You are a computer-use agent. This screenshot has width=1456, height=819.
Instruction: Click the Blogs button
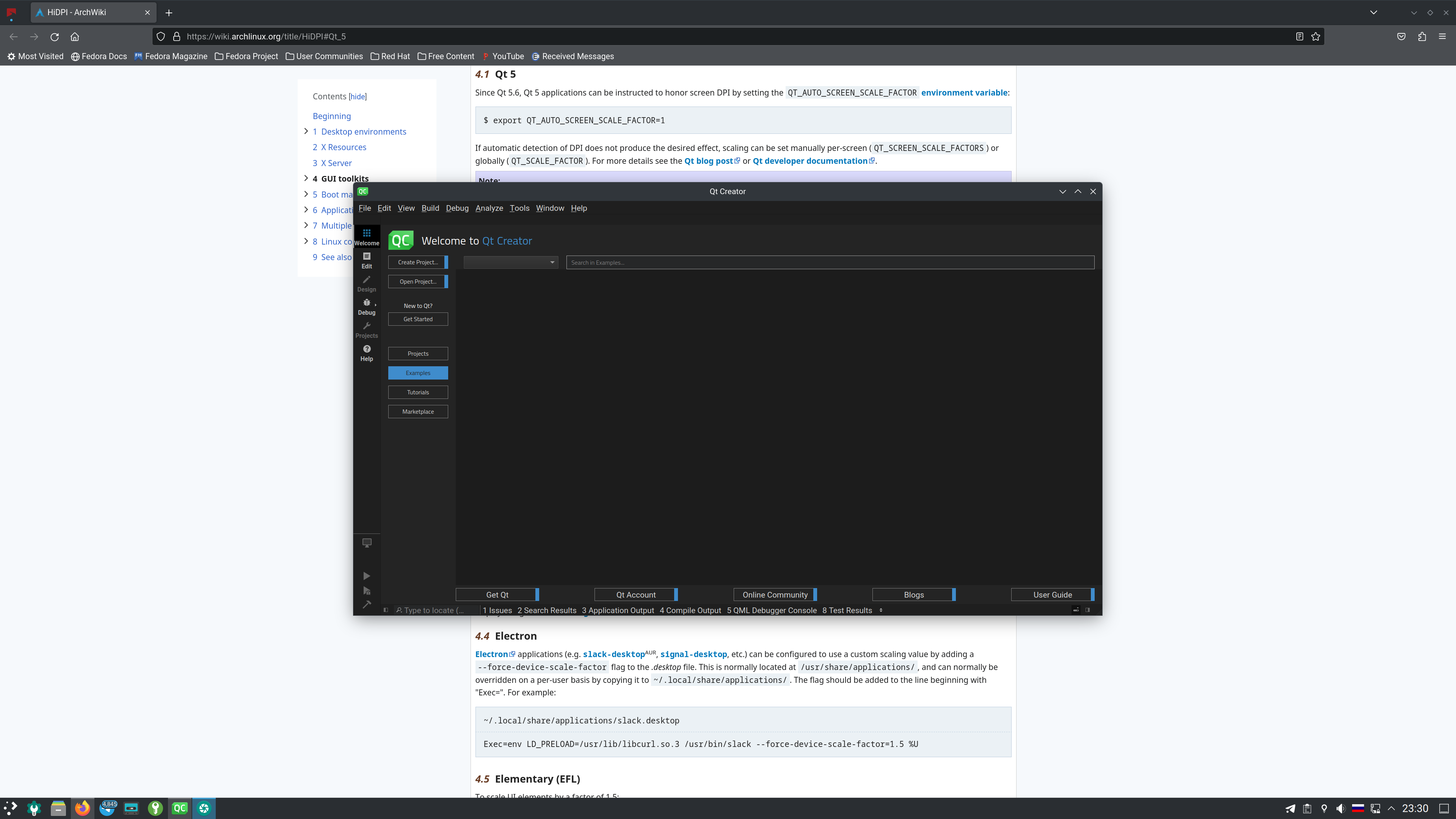click(914, 595)
